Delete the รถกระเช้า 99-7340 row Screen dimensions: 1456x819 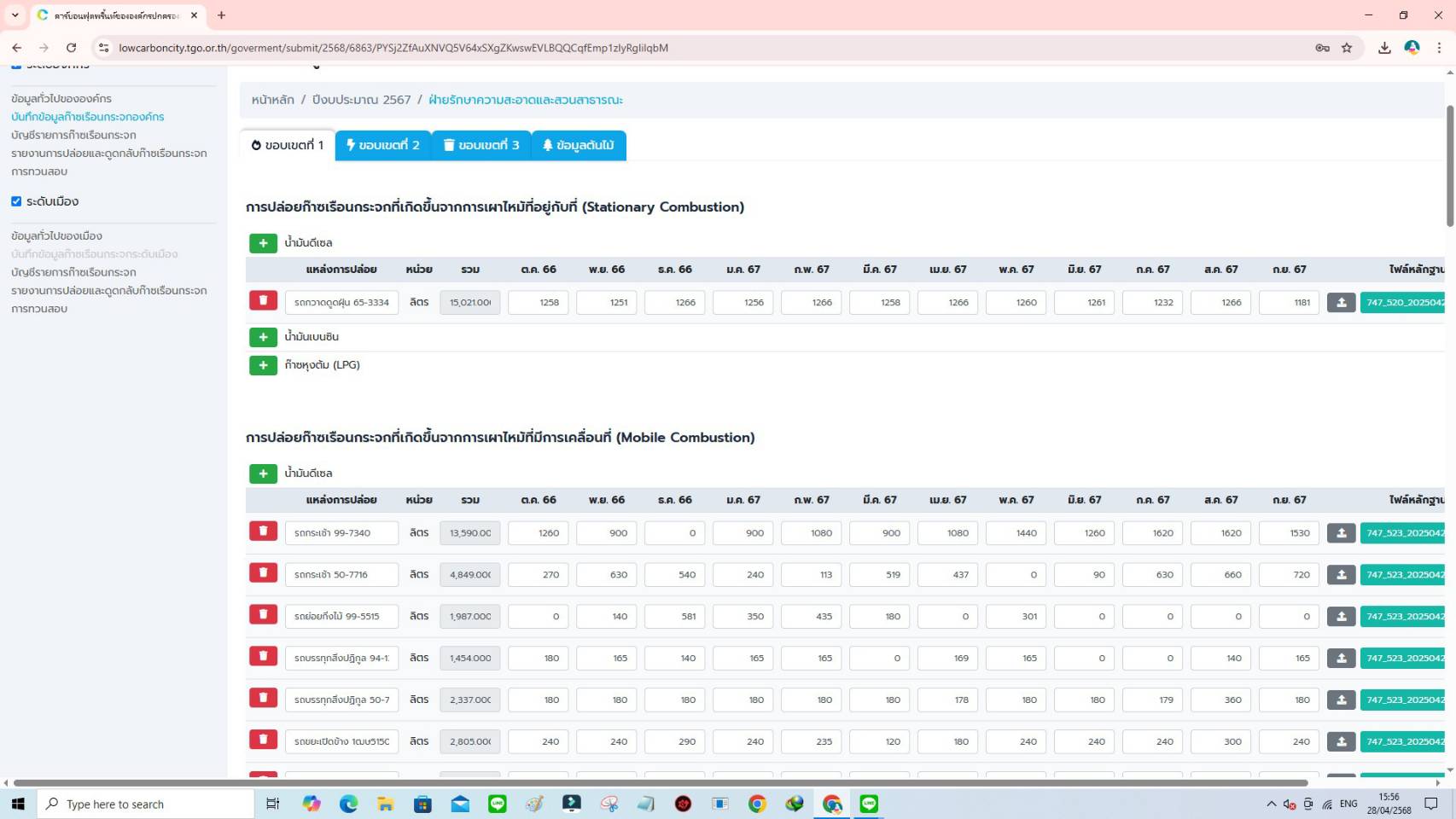263,531
